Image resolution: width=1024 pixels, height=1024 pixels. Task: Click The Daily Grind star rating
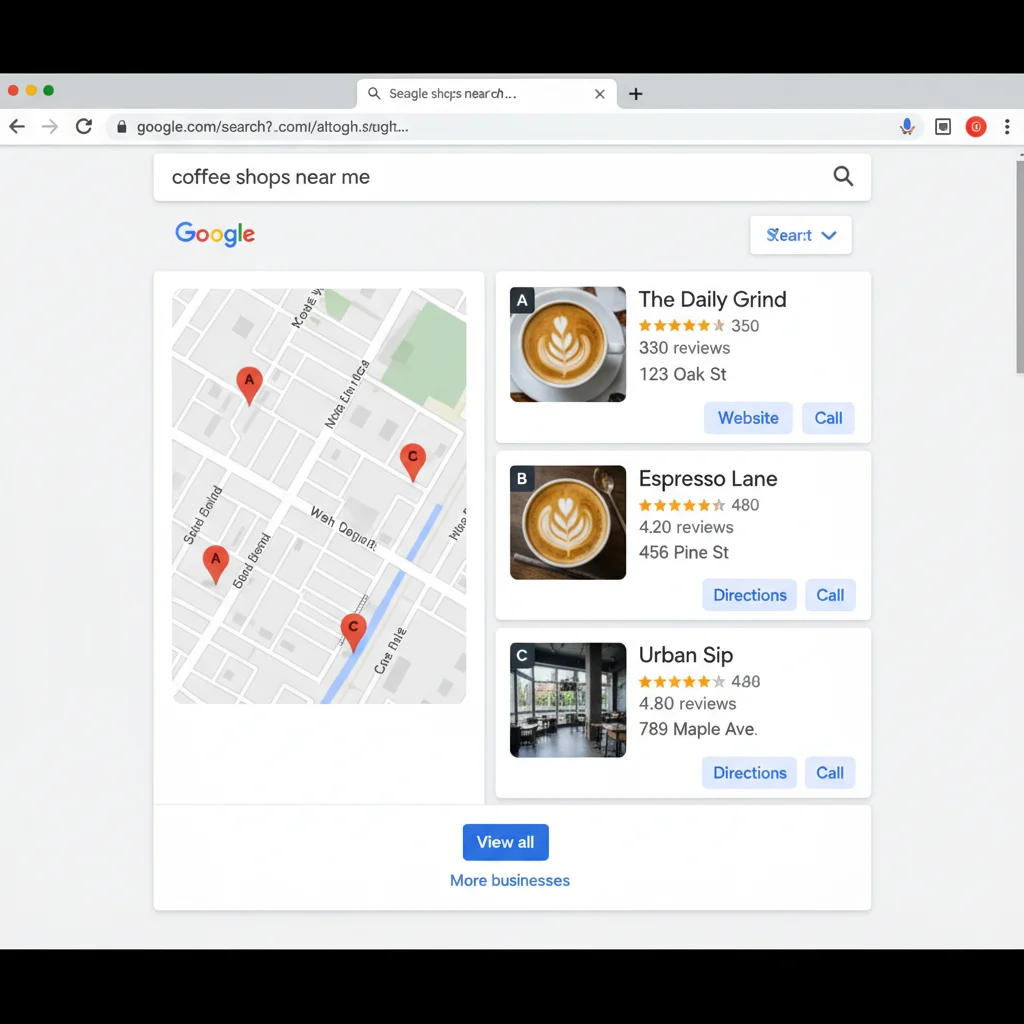tap(682, 325)
